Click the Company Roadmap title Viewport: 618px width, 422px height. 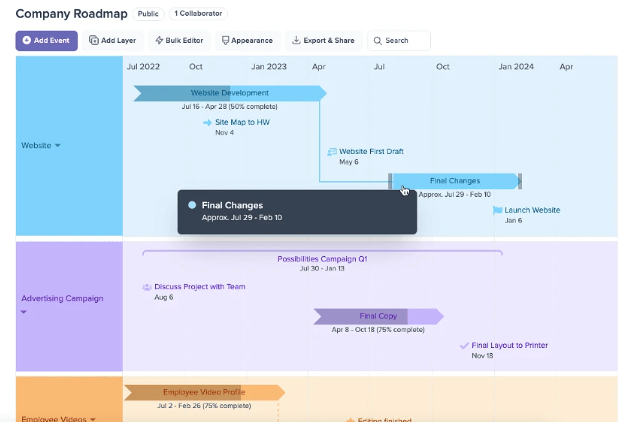pos(71,13)
